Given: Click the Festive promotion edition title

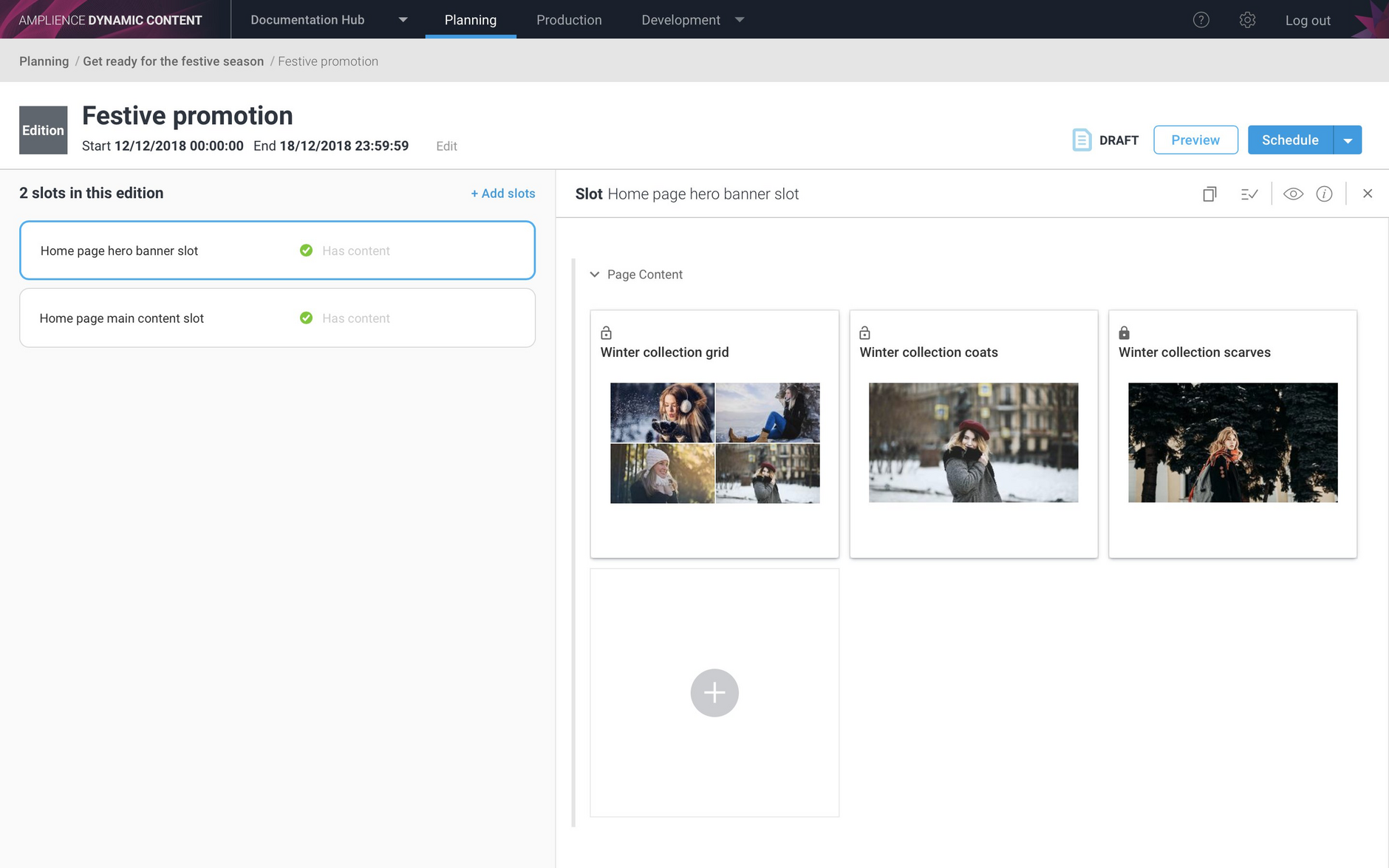Looking at the screenshot, I should pos(187,116).
